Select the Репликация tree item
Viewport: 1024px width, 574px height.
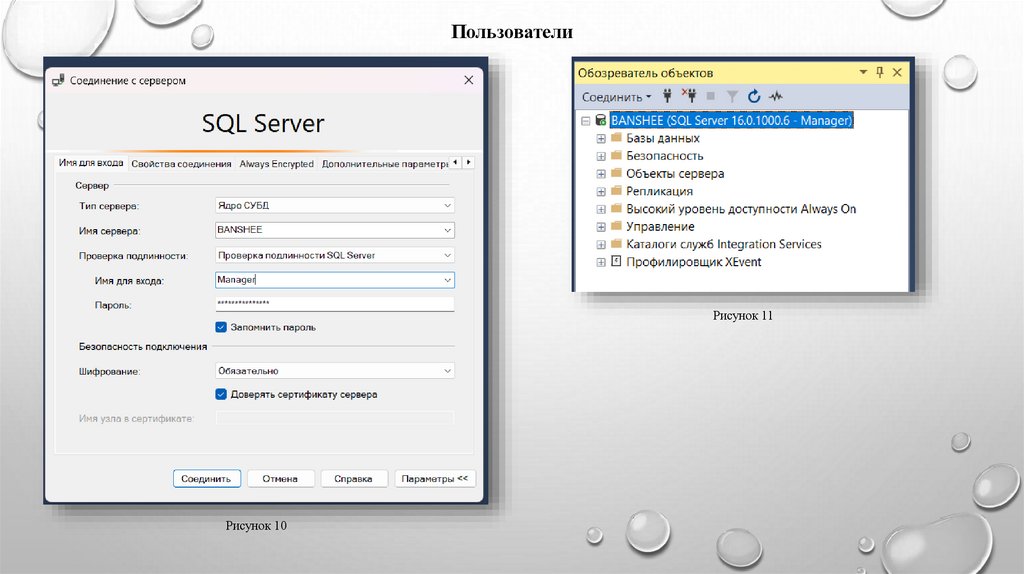tap(659, 191)
